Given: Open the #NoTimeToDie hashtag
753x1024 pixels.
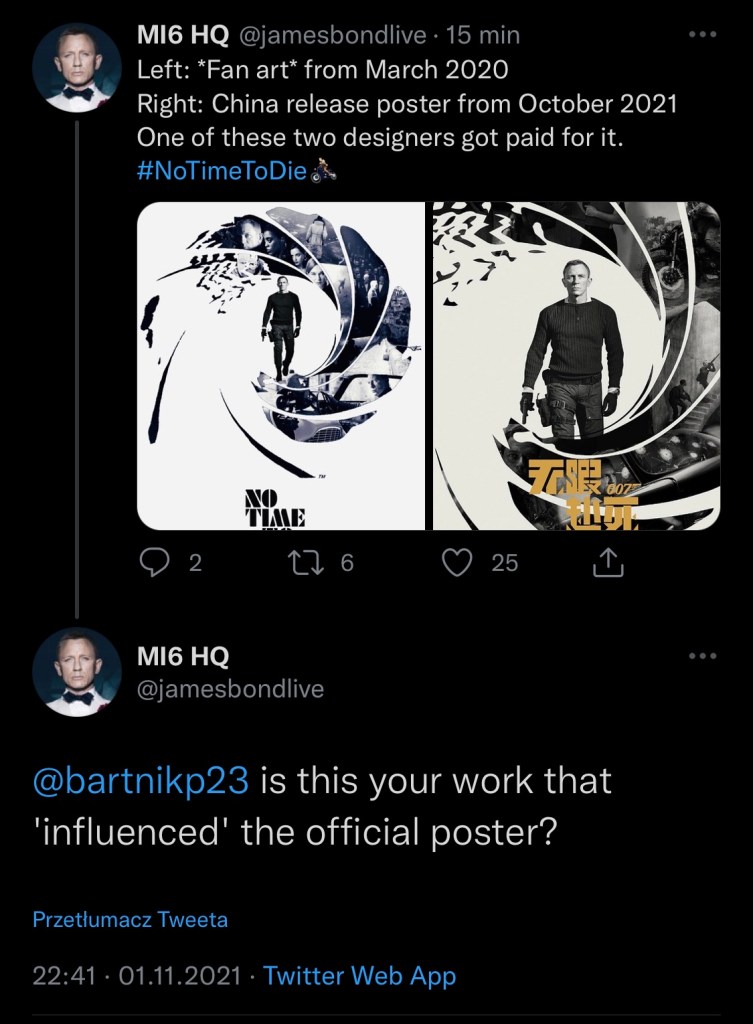Looking at the screenshot, I should [222, 170].
